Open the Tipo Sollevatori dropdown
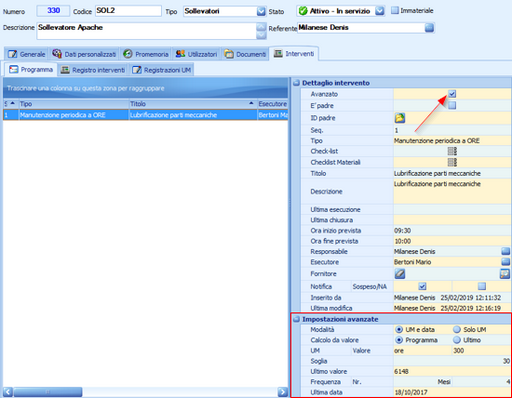This screenshot has height=398, width=512. [261, 11]
